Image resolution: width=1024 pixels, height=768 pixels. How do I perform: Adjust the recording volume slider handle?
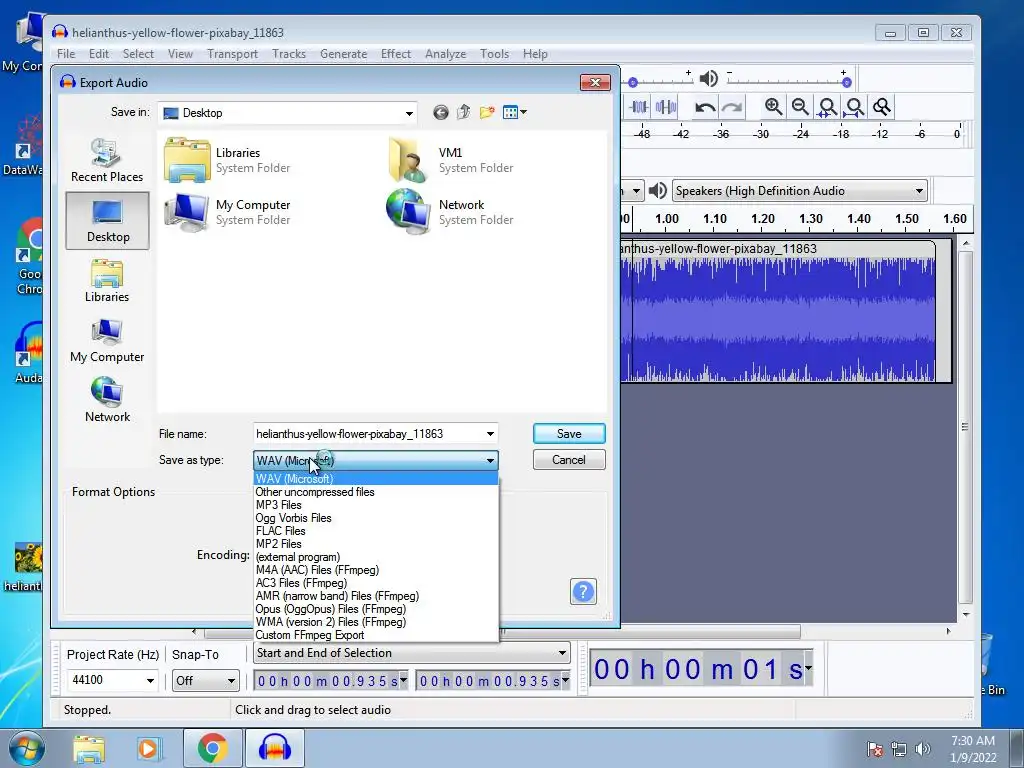[x=632, y=82]
